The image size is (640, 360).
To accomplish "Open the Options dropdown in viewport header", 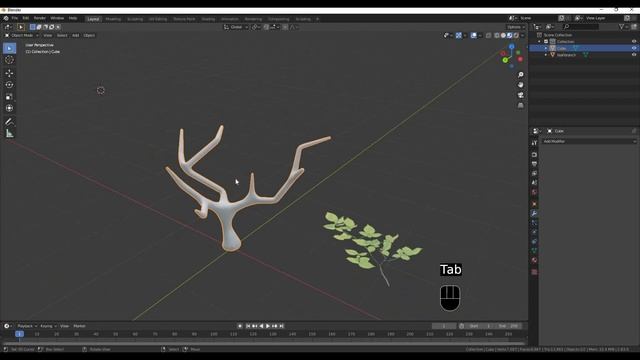I will [516, 27].
